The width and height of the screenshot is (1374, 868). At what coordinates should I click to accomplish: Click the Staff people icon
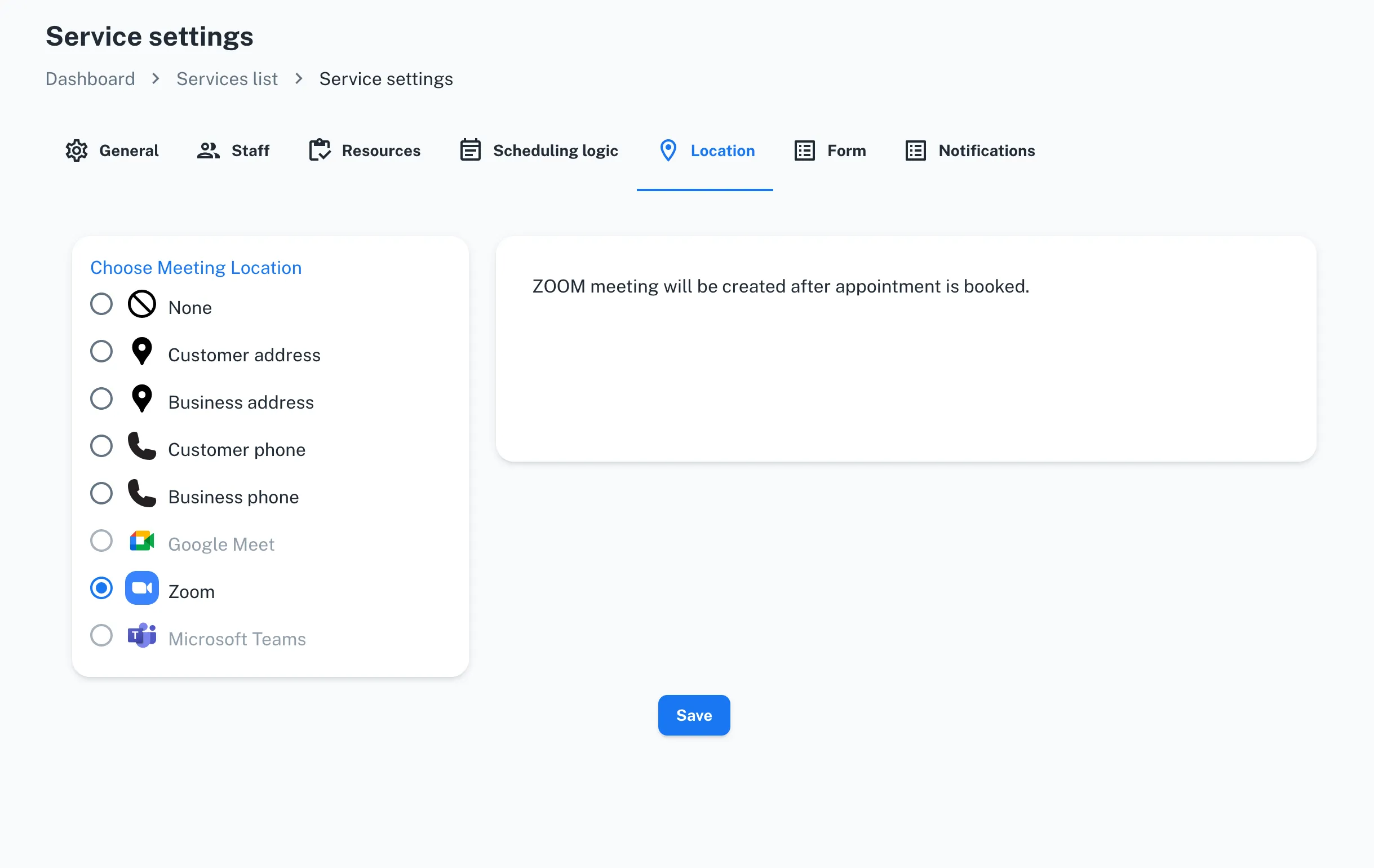208,150
